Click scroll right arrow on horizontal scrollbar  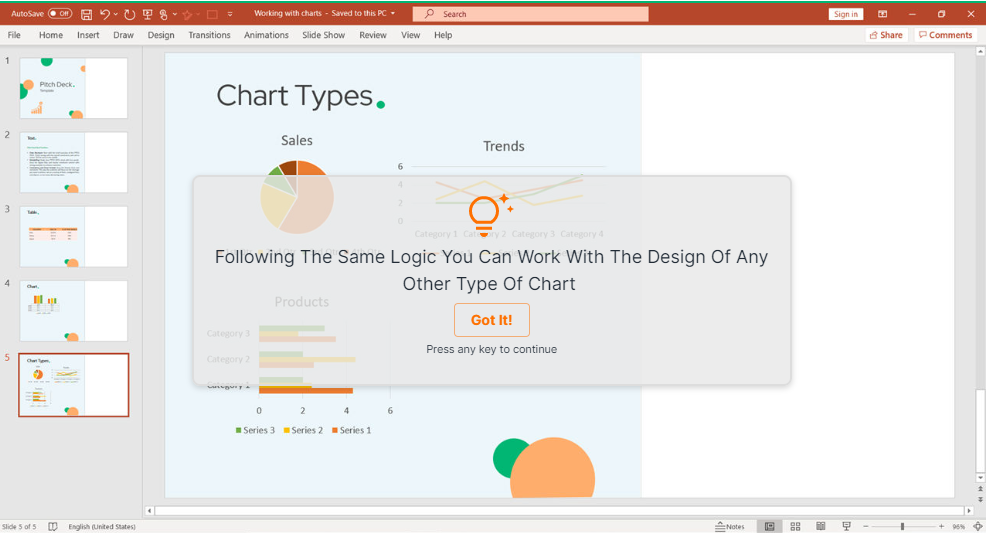point(969,510)
